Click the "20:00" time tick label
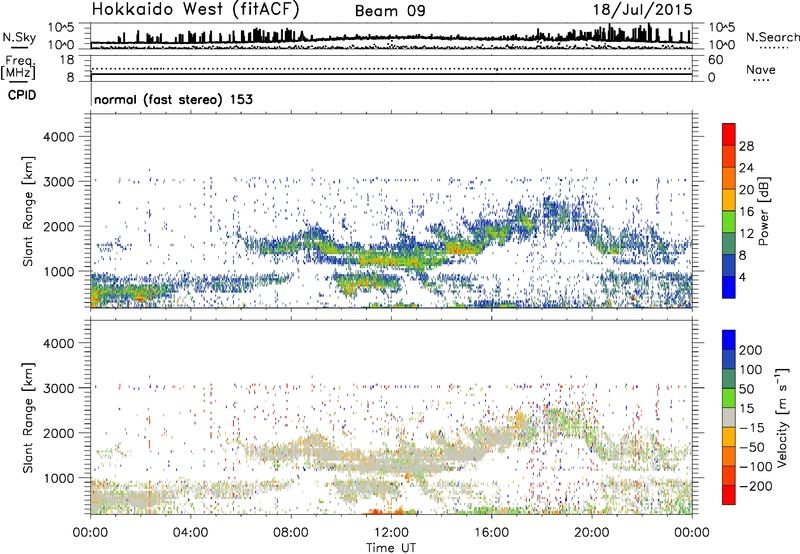Viewport: 800px width, 554px height. tap(591, 533)
